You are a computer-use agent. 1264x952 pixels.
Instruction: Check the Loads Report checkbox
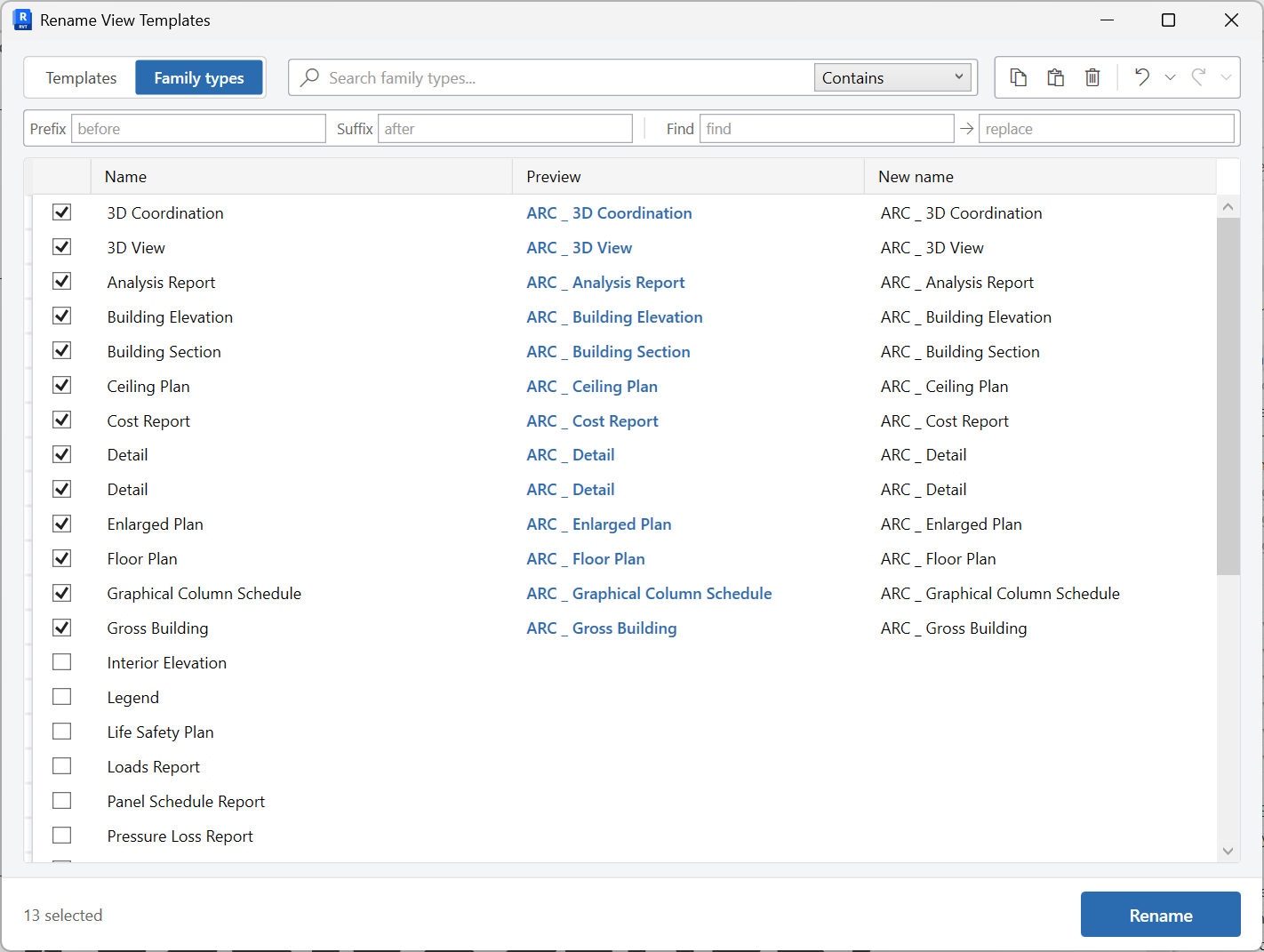click(x=61, y=765)
